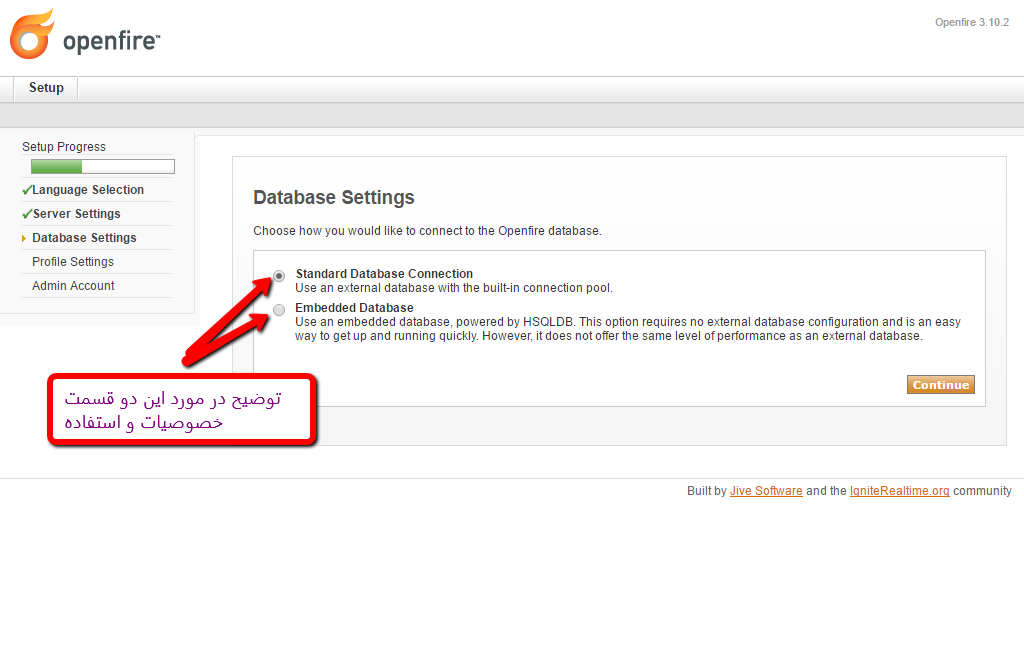Click the Openfire 3.10.2 version text
This screenshot has height=667, width=1024.
pyautogui.click(x=972, y=22)
